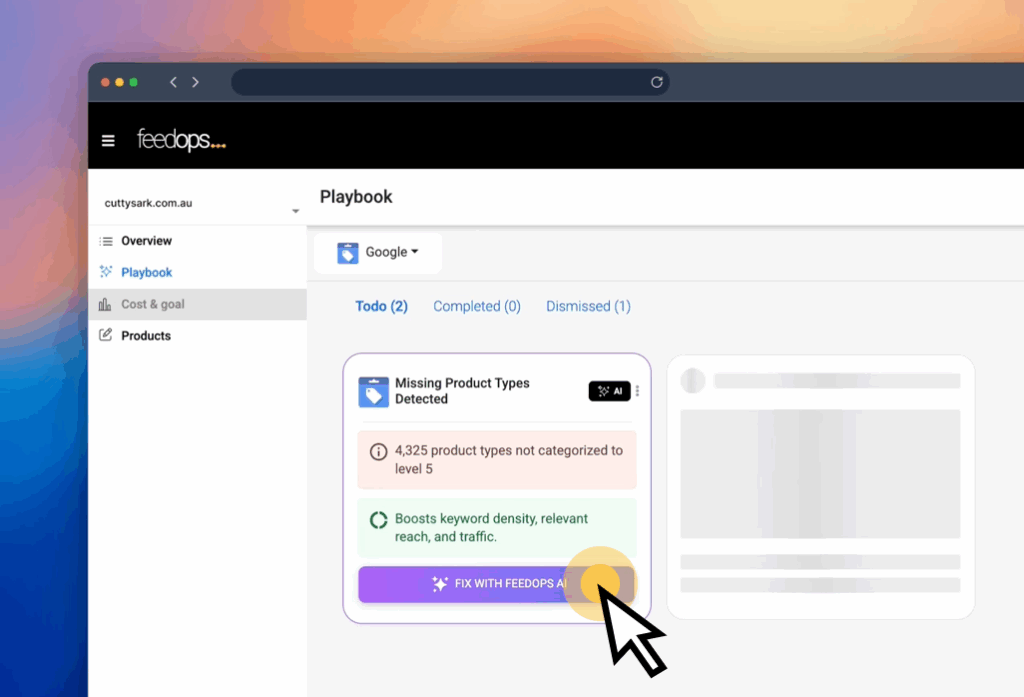Click the Playbook page heading
Viewport: 1024px width, 697px height.
tap(356, 197)
